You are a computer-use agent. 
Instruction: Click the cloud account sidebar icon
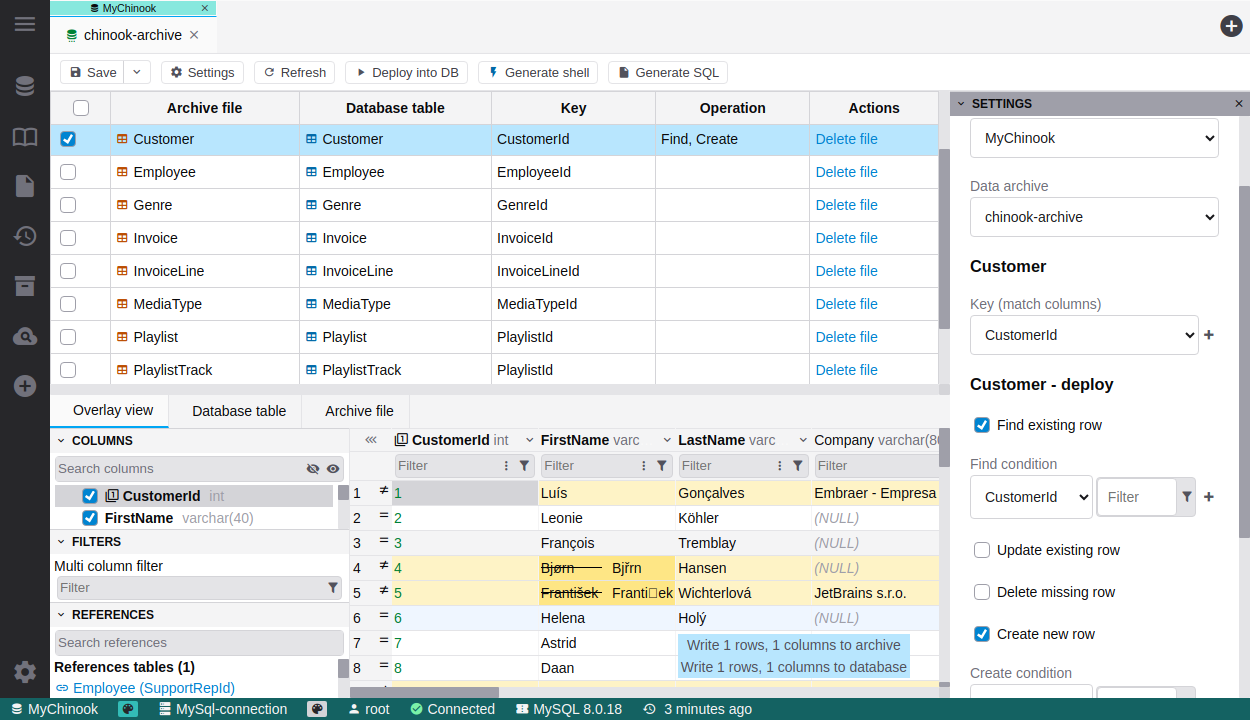click(x=25, y=337)
